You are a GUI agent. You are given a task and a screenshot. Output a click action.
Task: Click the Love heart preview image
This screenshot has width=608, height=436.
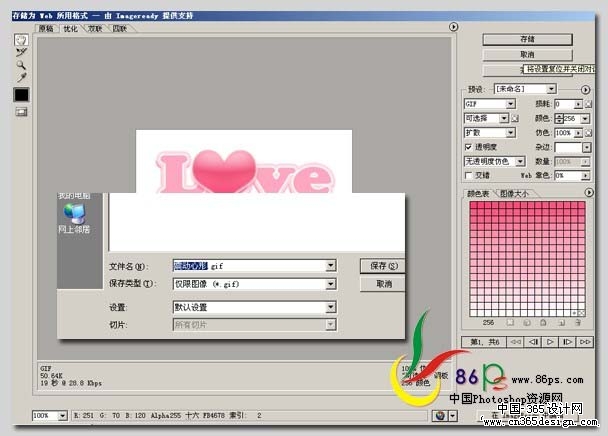pyautogui.click(x=244, y=161)
